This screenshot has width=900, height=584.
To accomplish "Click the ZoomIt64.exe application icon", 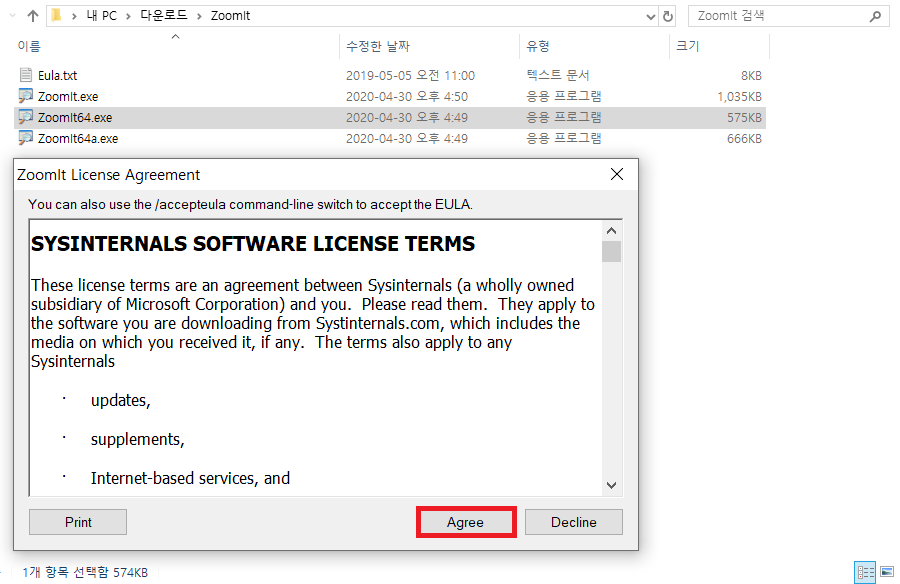I will click(x=26, y=117).
